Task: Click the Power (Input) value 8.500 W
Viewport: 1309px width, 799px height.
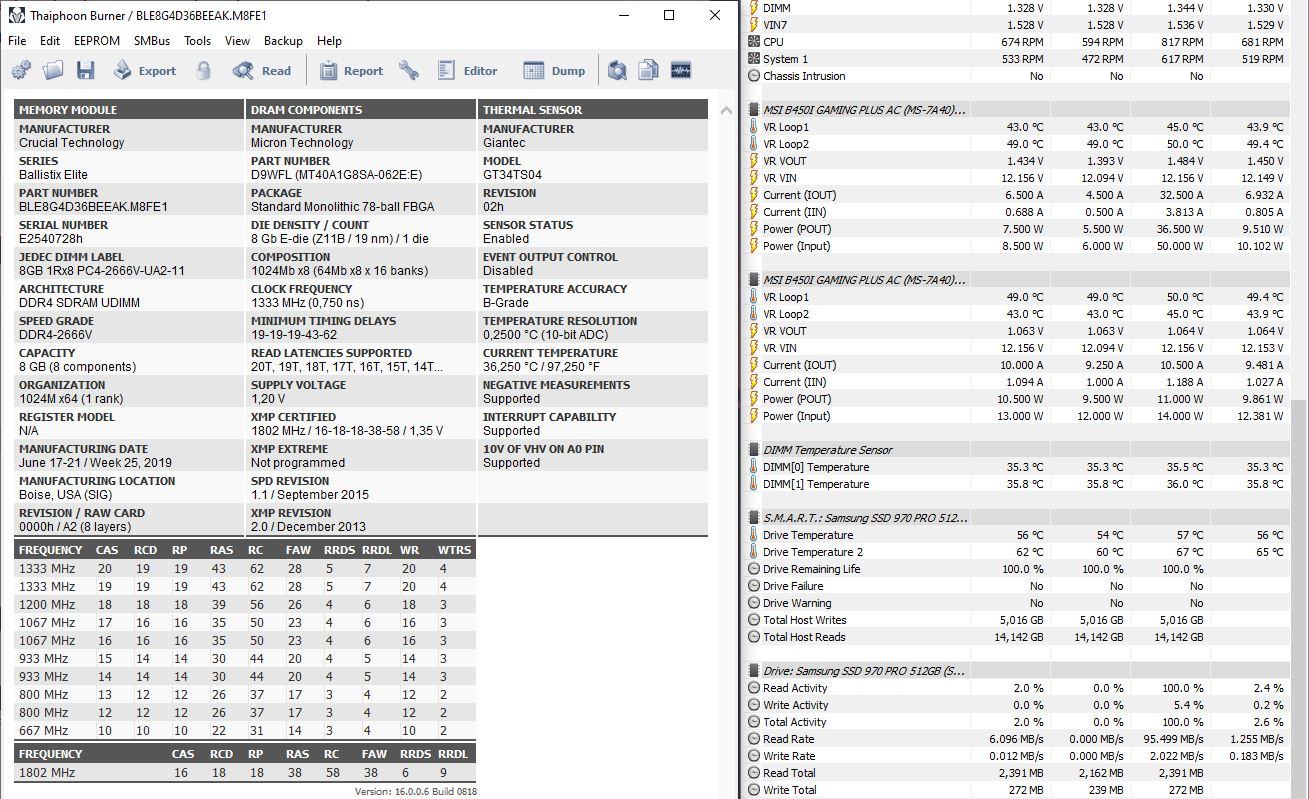Action: pos(1024,246)
